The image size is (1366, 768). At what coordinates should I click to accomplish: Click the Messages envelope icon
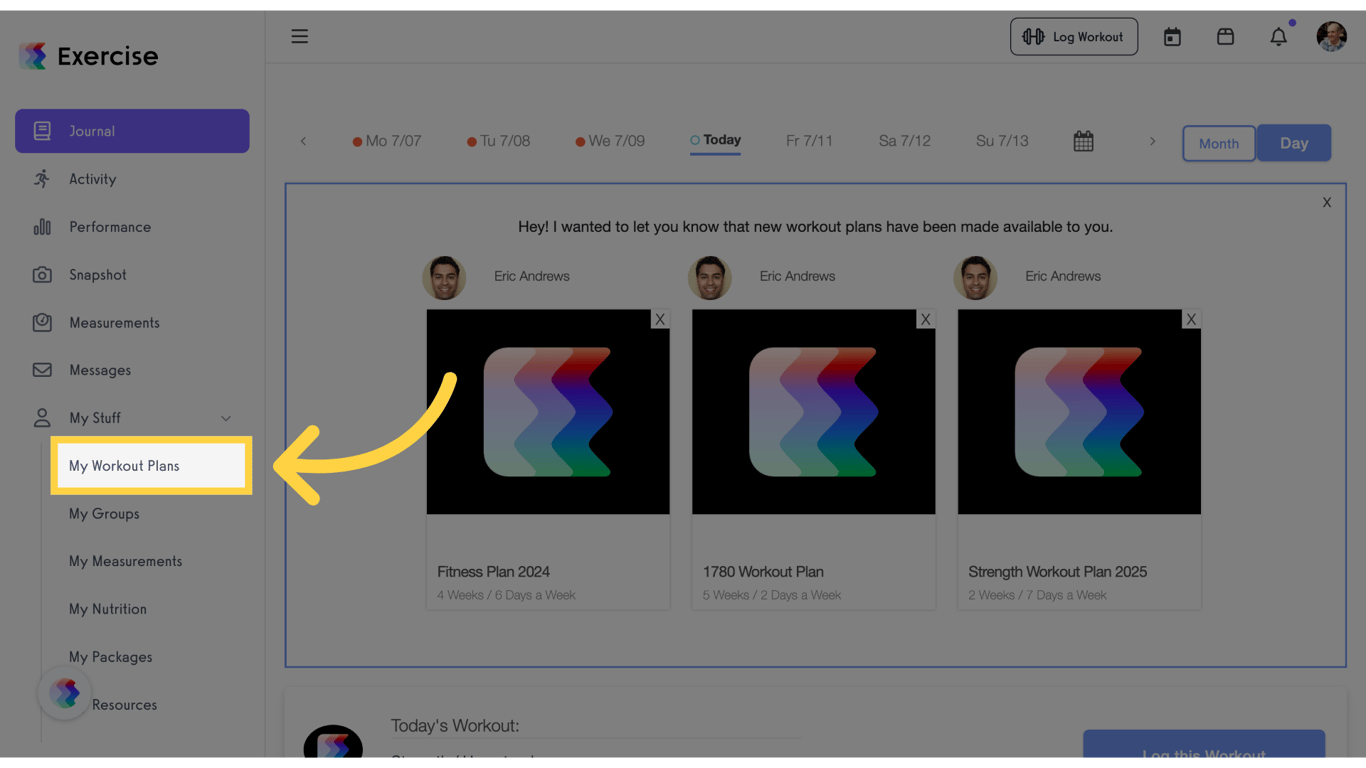click(x=42, y=370)
